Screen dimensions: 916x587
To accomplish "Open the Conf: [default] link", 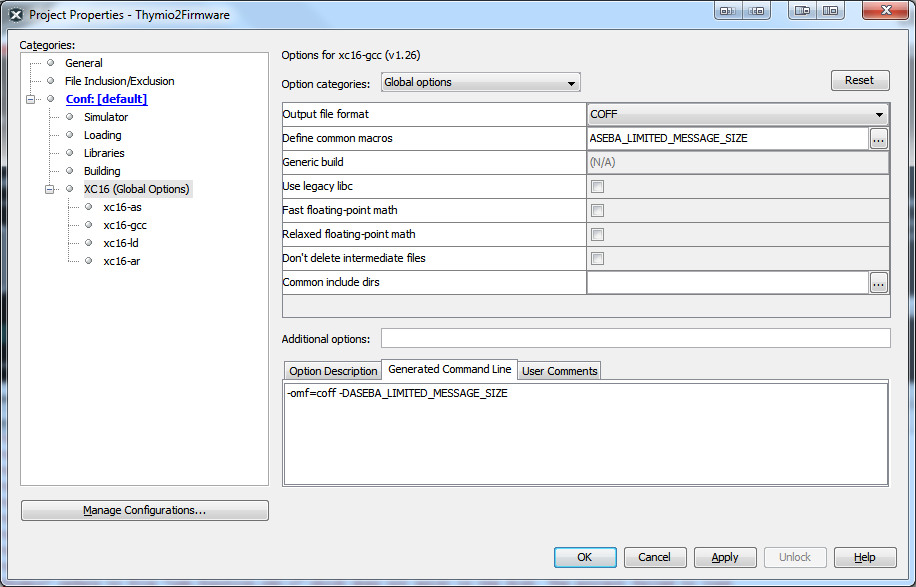I will (106, 99).
